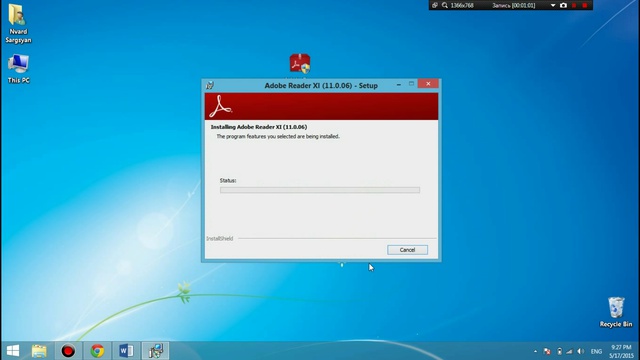Image resolution: width=640 pixels, height=360 pixels.
Task: Switch input language via ENG indicator
Action: [x=596, y=351]
